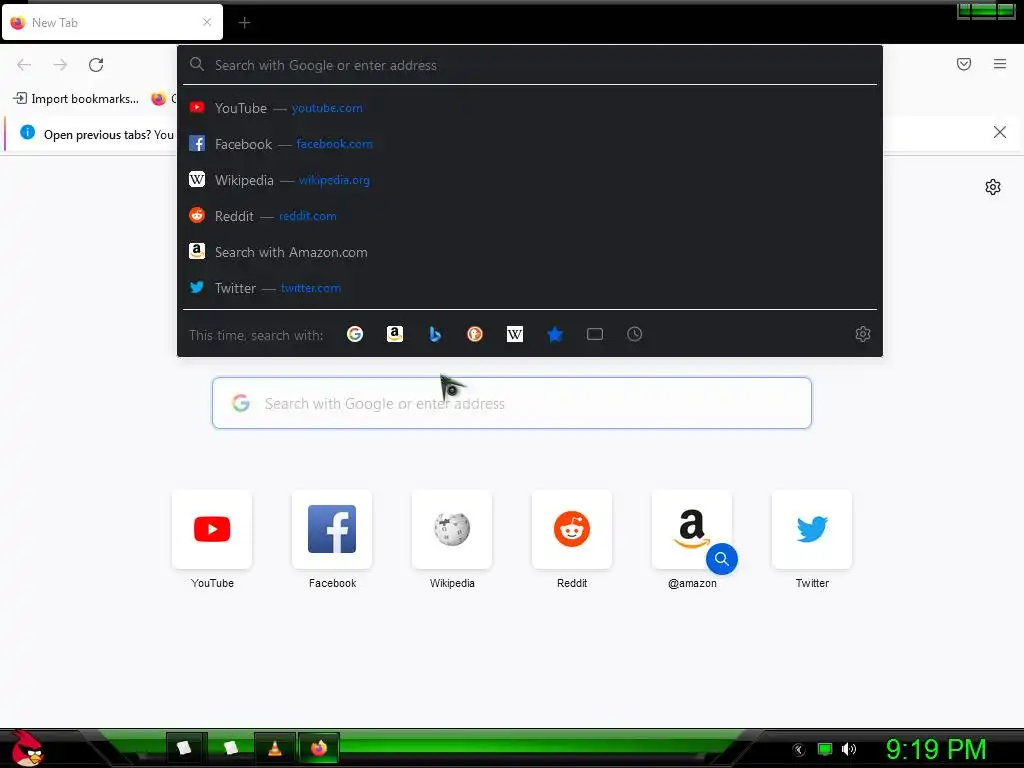1024x768 pixels.
Task: Open search settings gear in dropdown
Action: pos(863,334)
